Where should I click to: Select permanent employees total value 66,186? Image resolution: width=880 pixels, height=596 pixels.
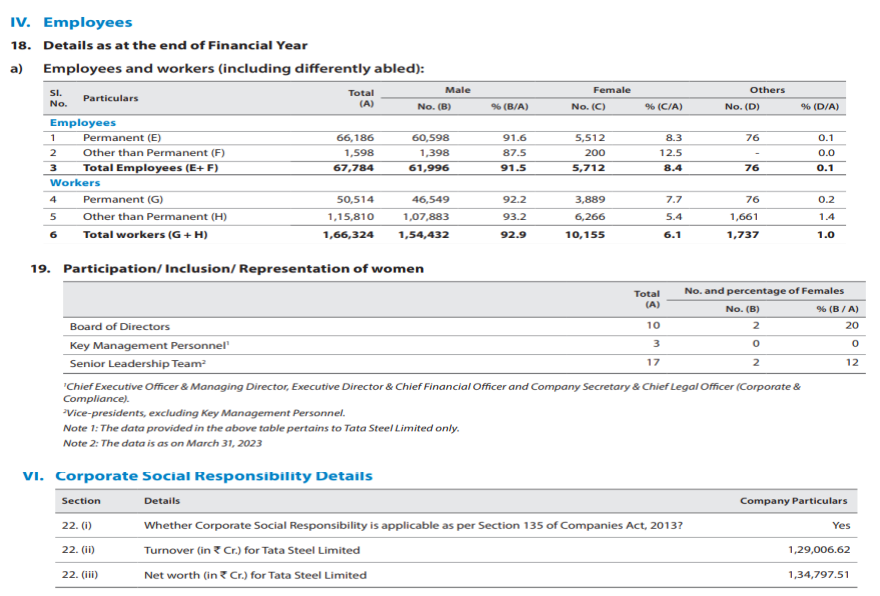click(355, 137)
